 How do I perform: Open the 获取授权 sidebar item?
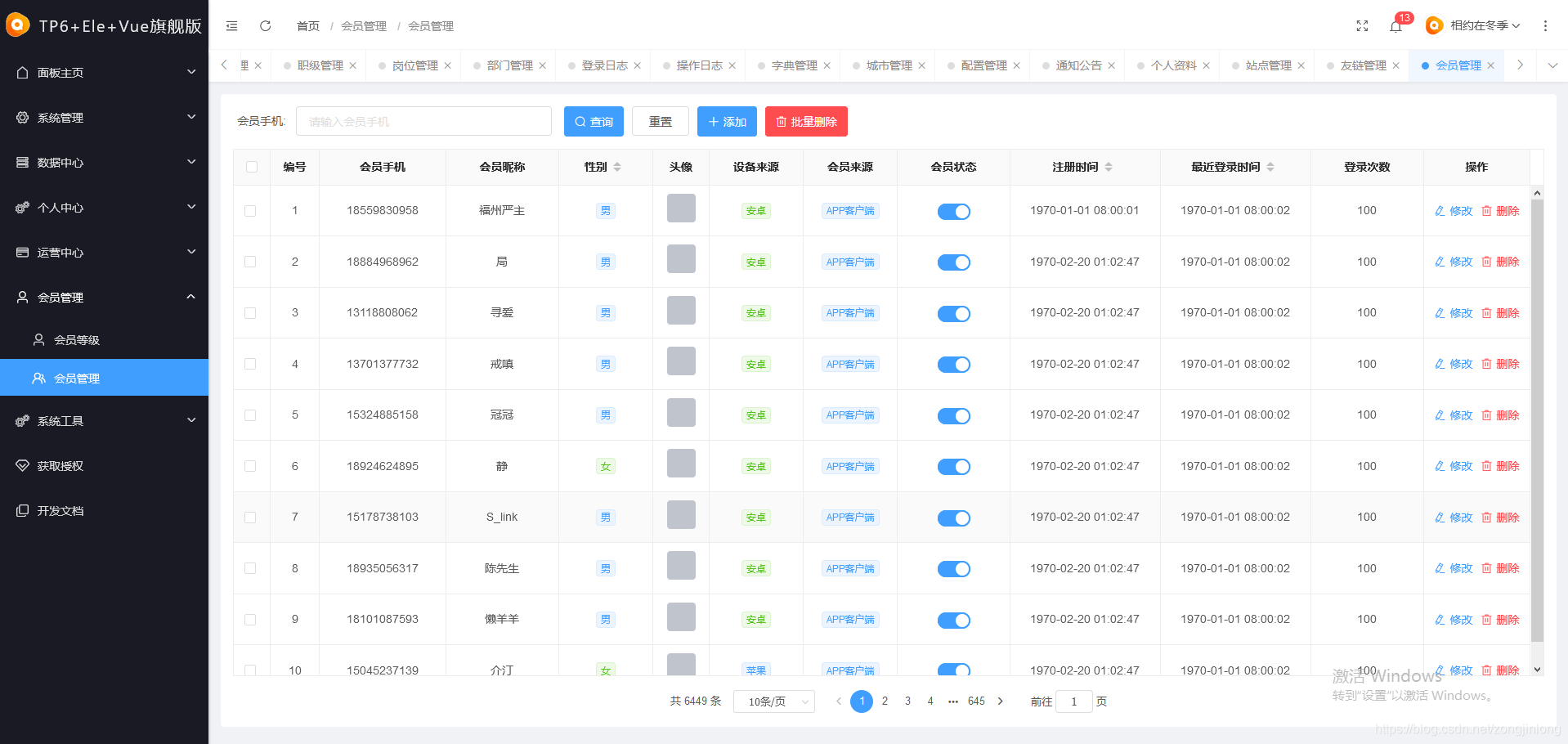click(105, 466)
